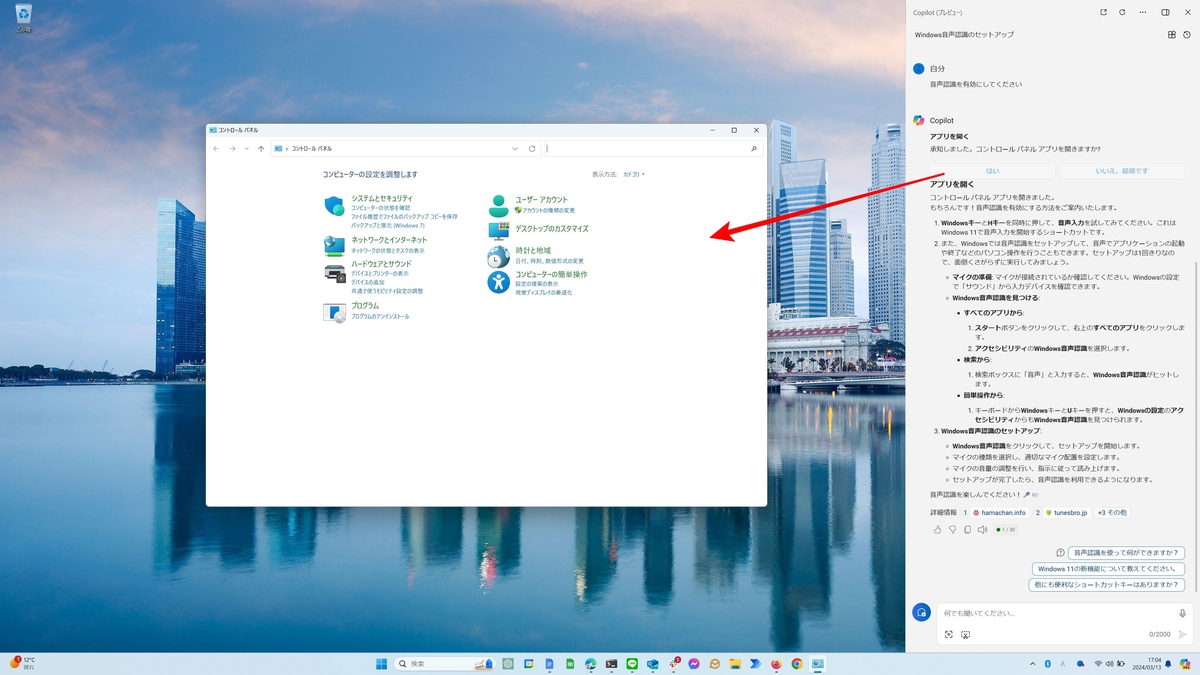Open recent locations dropdown in Control Panel
This screenshot has height=675, width=1200.
(x=246, y=148)
